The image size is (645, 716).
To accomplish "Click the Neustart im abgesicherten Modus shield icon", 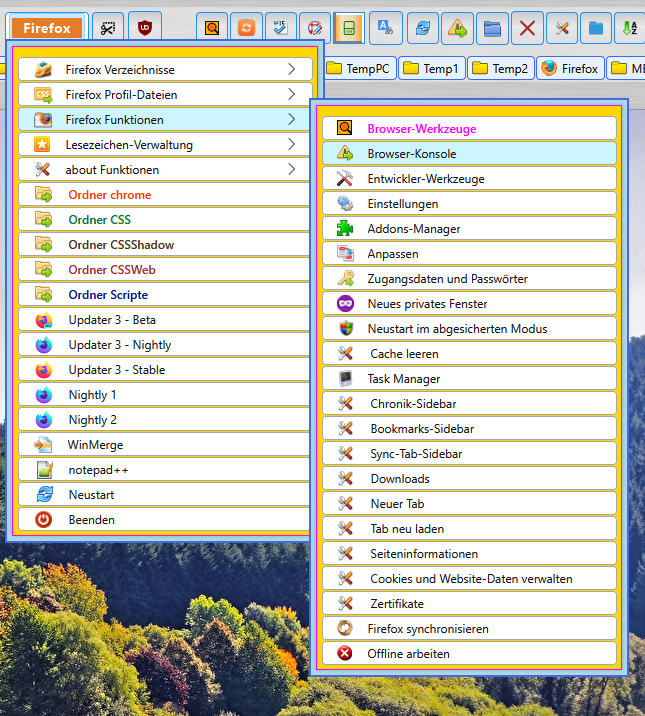I will click(x=345, y=329).
